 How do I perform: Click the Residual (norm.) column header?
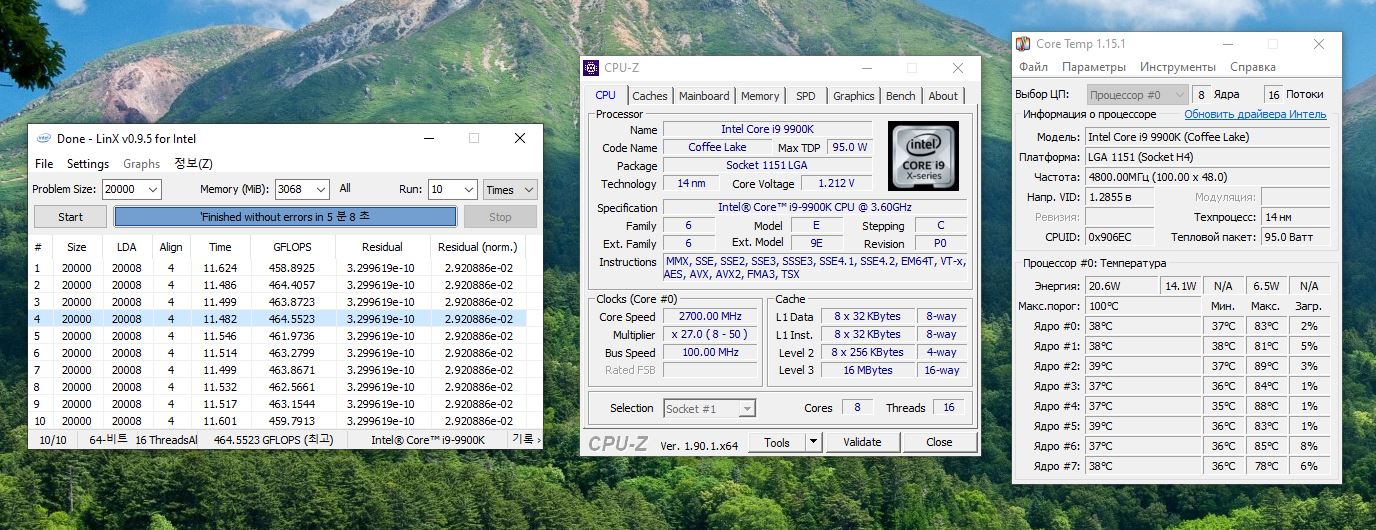478,247
